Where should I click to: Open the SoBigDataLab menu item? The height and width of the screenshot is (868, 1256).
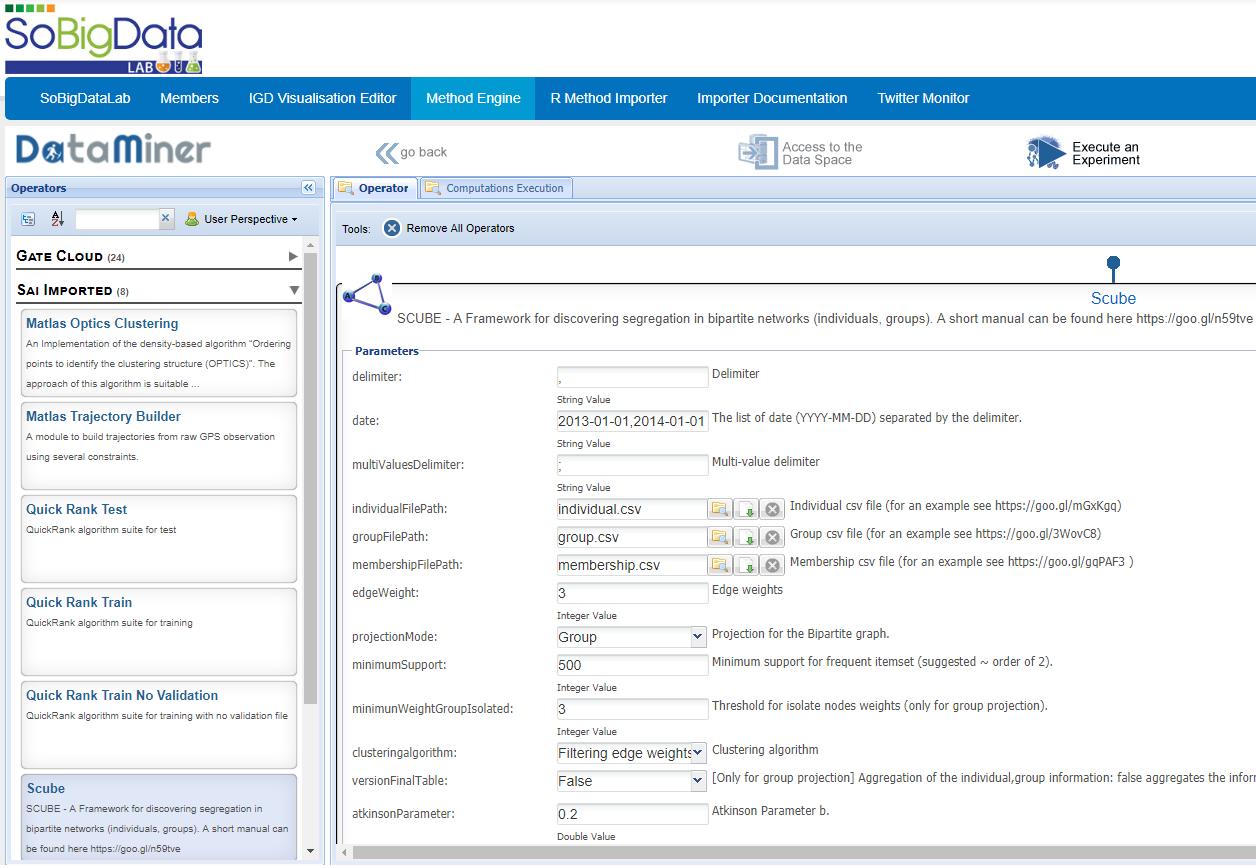pyautogui.click(x=85, y=98)
